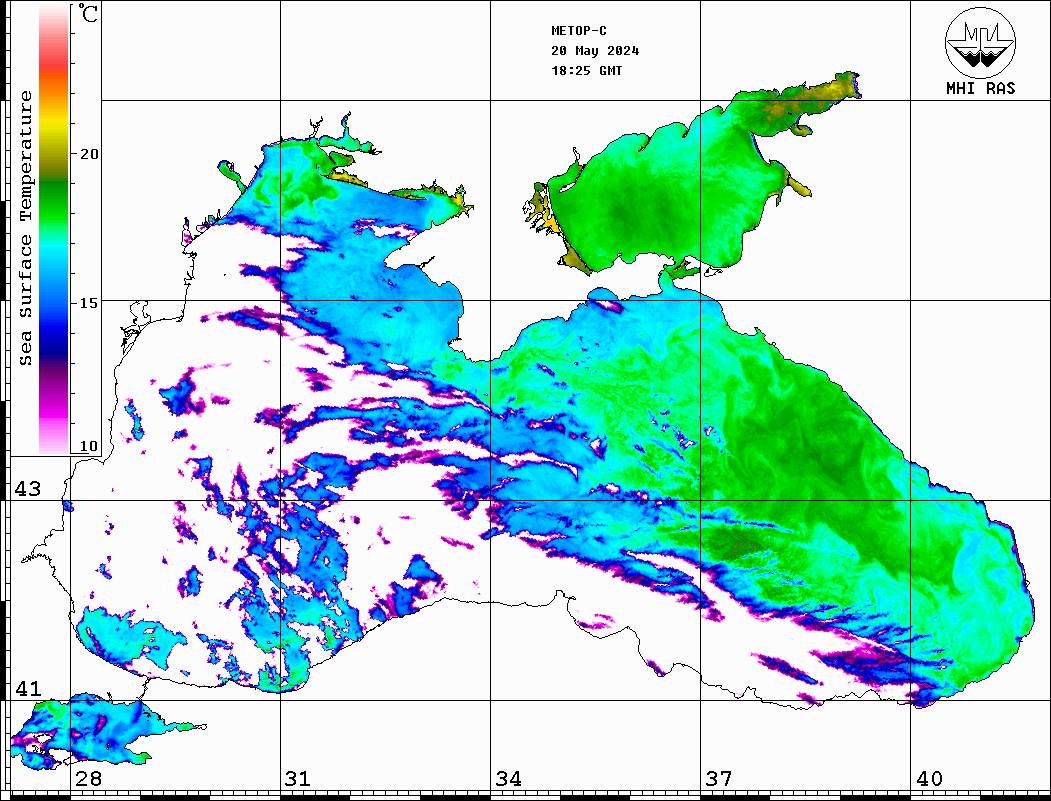Image resolution: width=1051 pixels, height=801 pixels.
Task: Click the latitude label 41
Action: pyautogui.click(x=28, y=689)
